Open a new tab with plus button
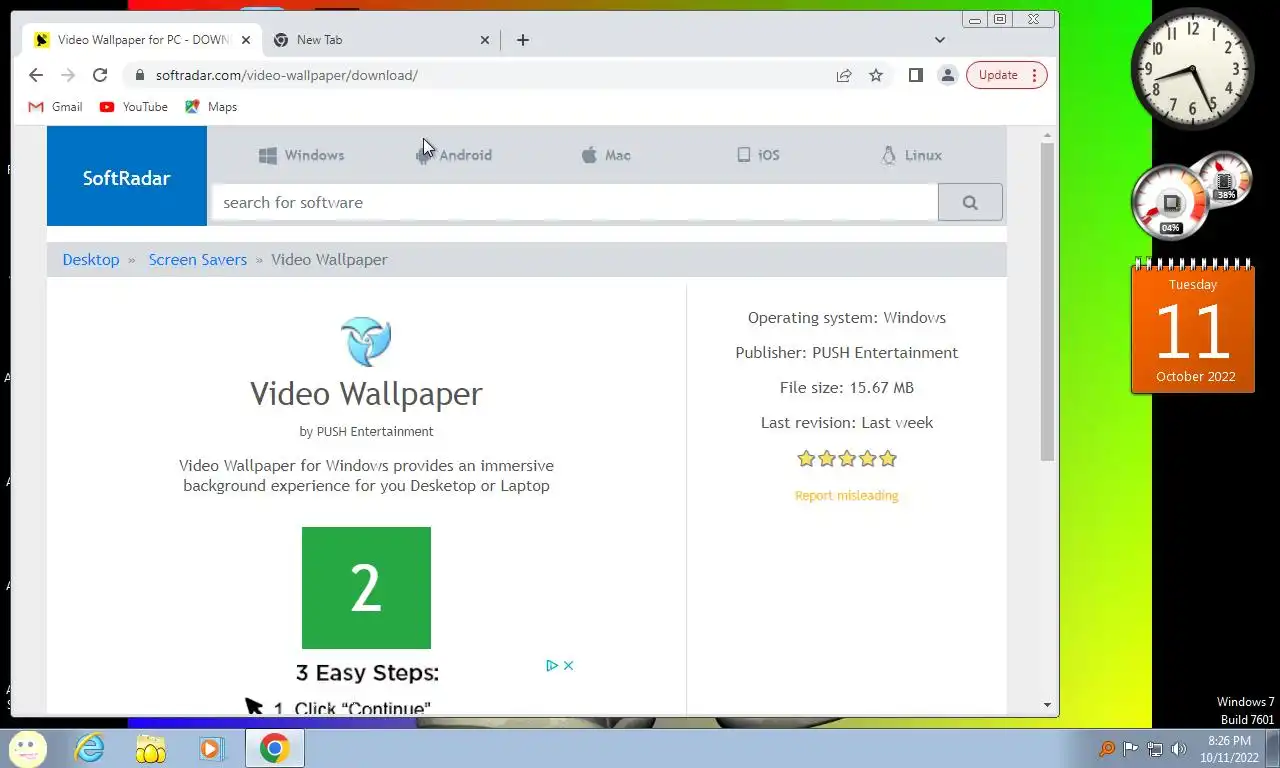1280x768 pixels. (523, 40)
